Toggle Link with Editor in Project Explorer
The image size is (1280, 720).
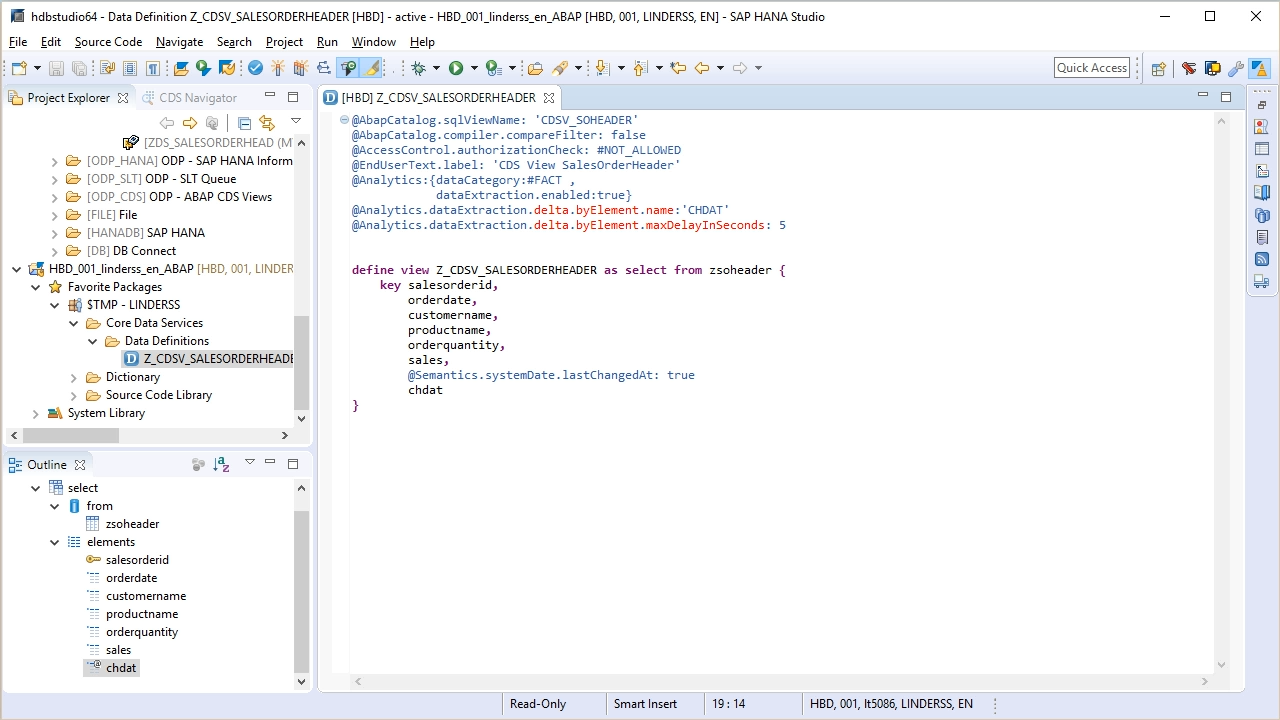pos(266,123)
